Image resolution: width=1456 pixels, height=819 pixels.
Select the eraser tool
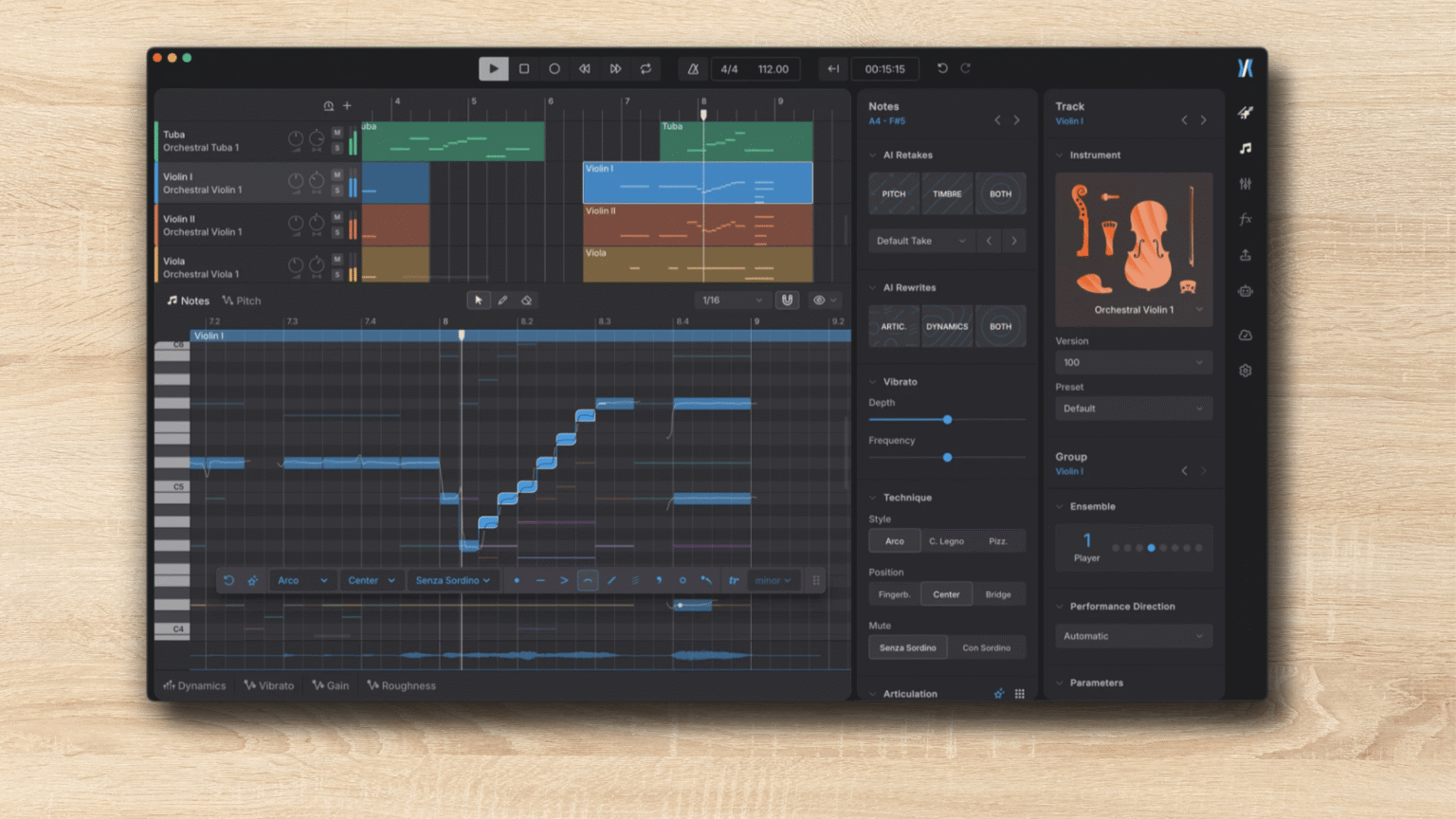tap(527, 300)
